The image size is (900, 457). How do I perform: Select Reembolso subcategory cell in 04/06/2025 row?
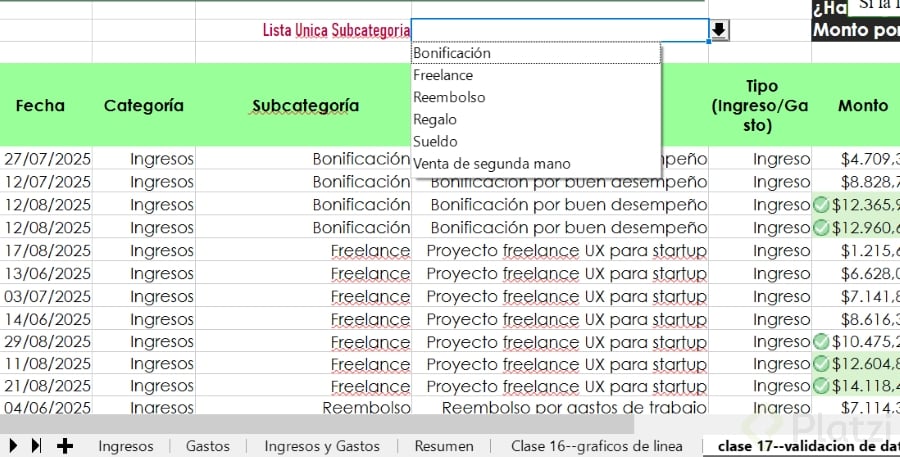(304, 407)
